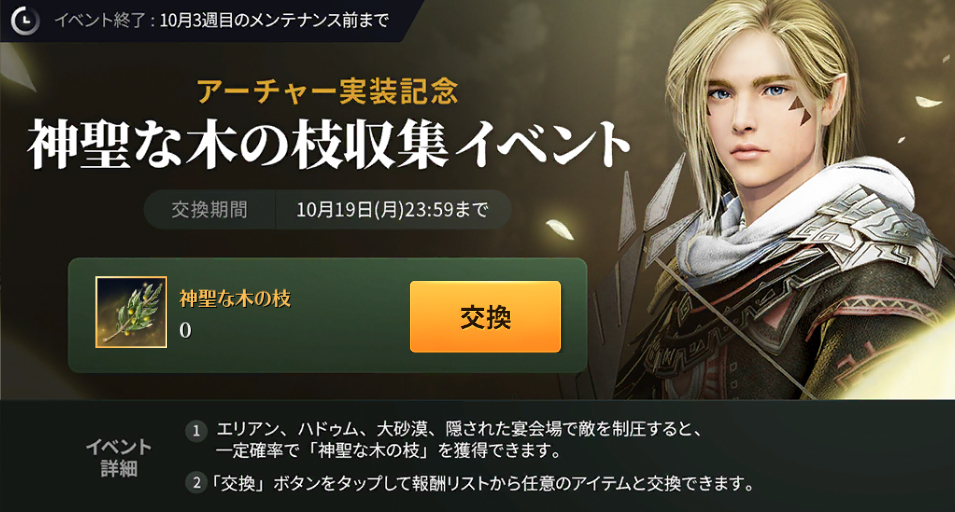This screenshot has height=512, width=955.
Task: Click the numbered circle 1 in event details
Action: tap(196, 432)
